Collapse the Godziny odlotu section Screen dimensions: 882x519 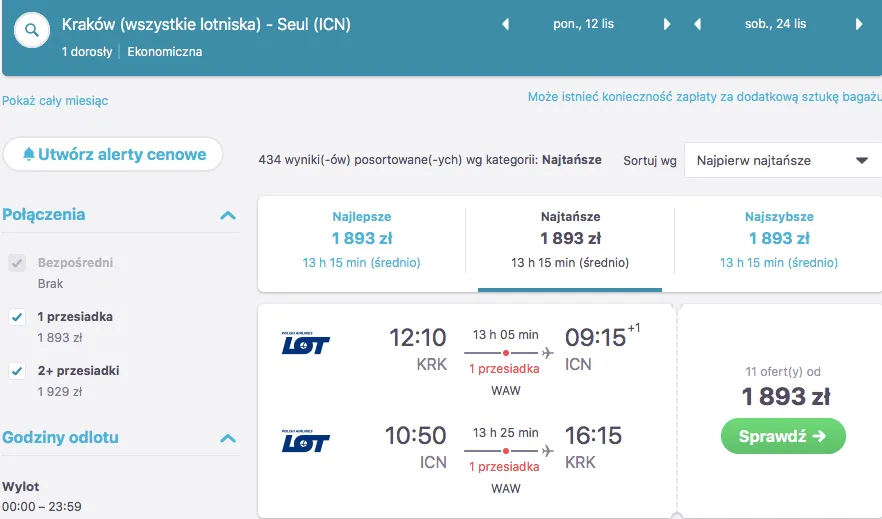click(x=228, y=438)
